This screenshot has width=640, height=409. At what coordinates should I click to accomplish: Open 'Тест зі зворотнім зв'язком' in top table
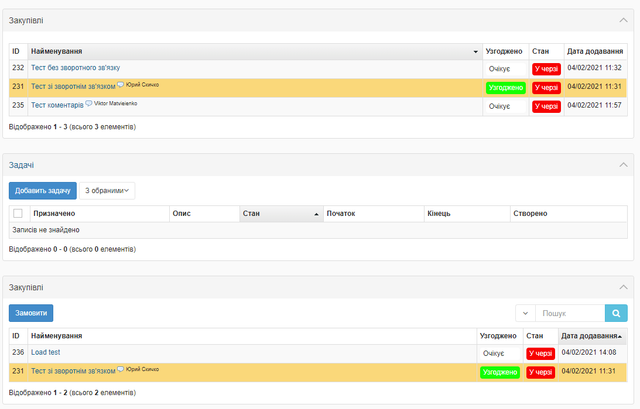pos(73,87)
